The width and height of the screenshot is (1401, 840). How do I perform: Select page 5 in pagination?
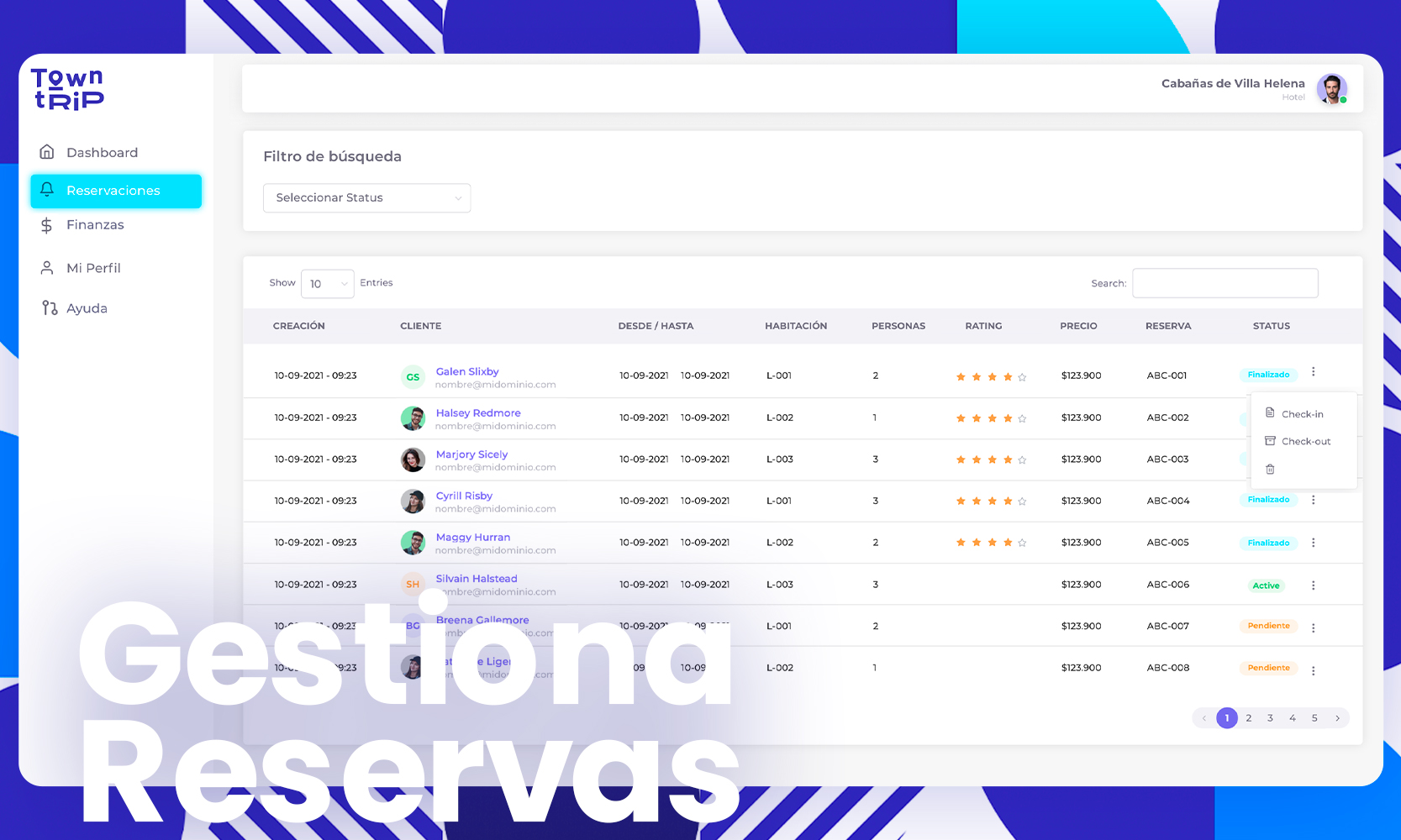tap(1314, 718)
